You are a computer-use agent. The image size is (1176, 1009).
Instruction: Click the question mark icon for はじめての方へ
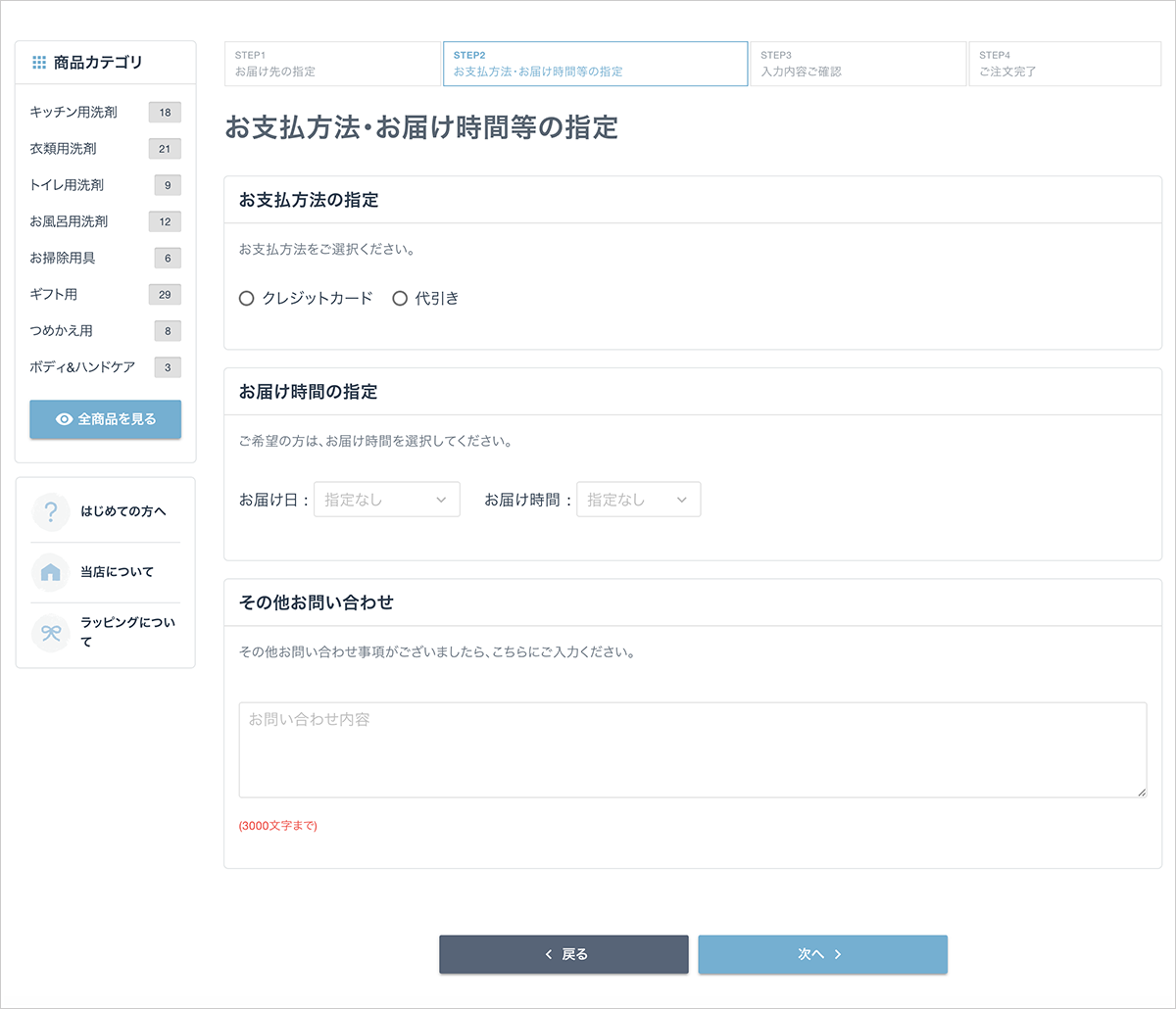tap(51, 512)
